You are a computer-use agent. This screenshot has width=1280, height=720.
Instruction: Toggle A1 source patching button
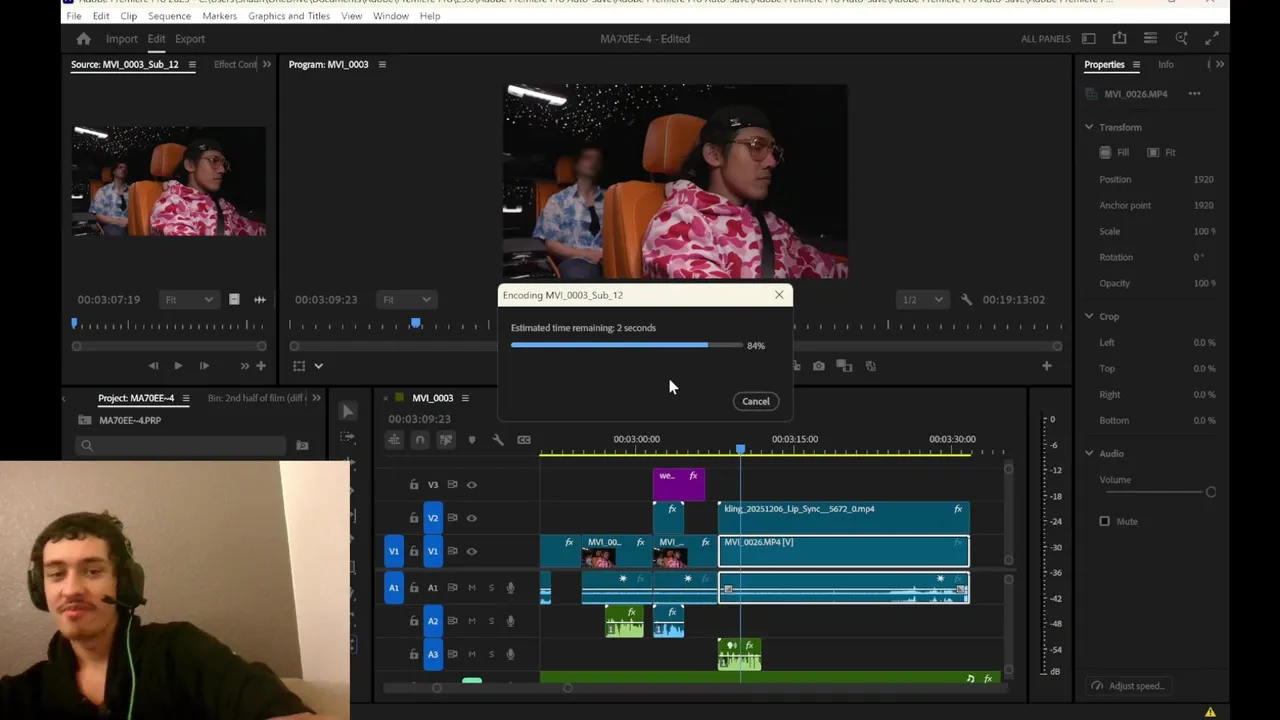pyautogui.click(x=394, y=588)
